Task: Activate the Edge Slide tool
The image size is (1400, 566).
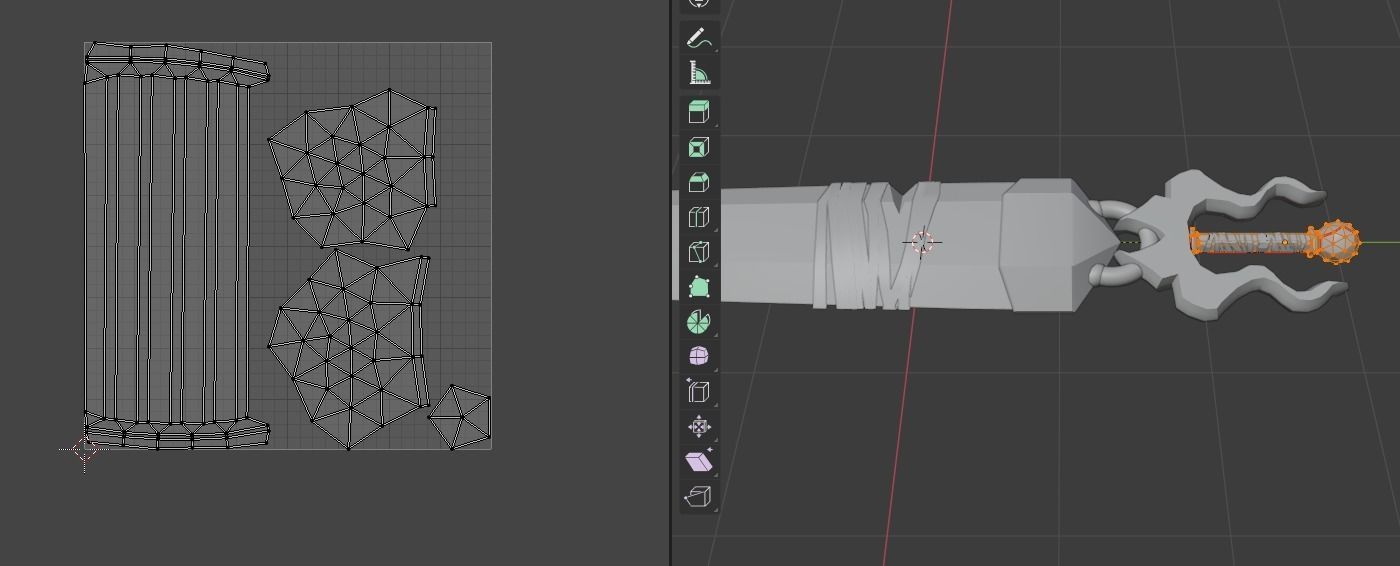Action: click(x=699, y=392)
